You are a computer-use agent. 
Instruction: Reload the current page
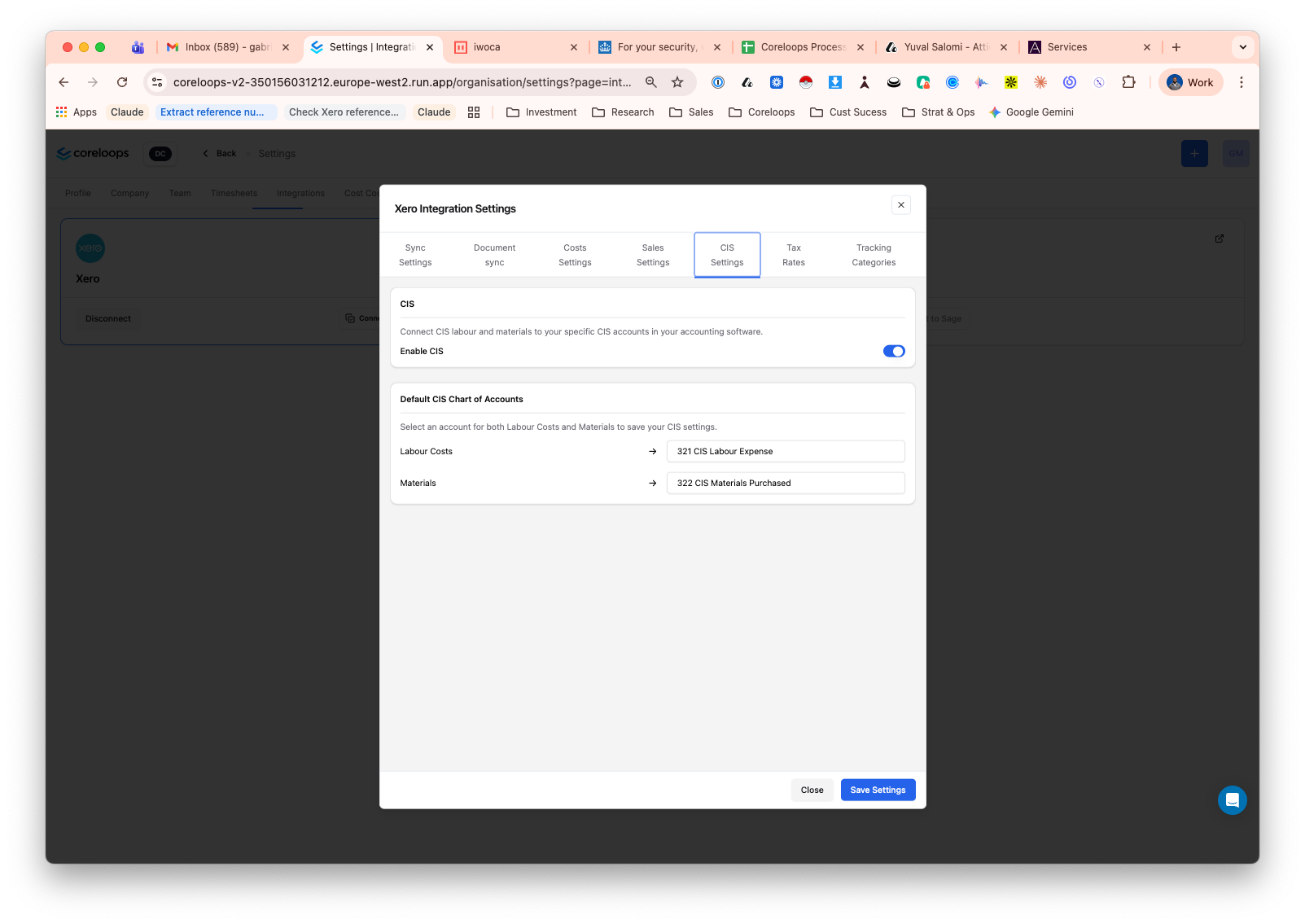122,82
